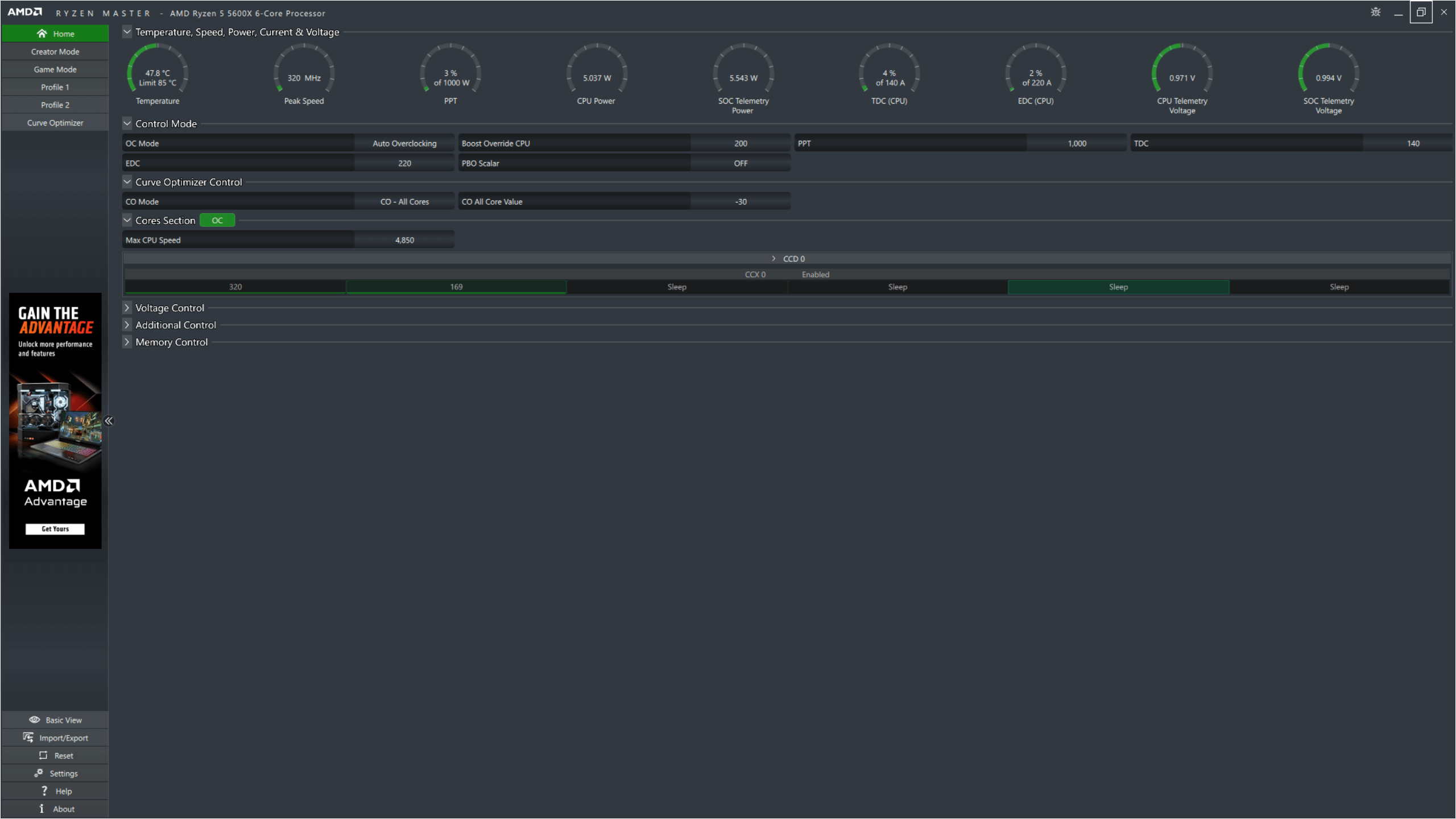Collapse Temperature, Speed, Power section
The width and height of the screenshot is (1456, 819).
[127, 32]
